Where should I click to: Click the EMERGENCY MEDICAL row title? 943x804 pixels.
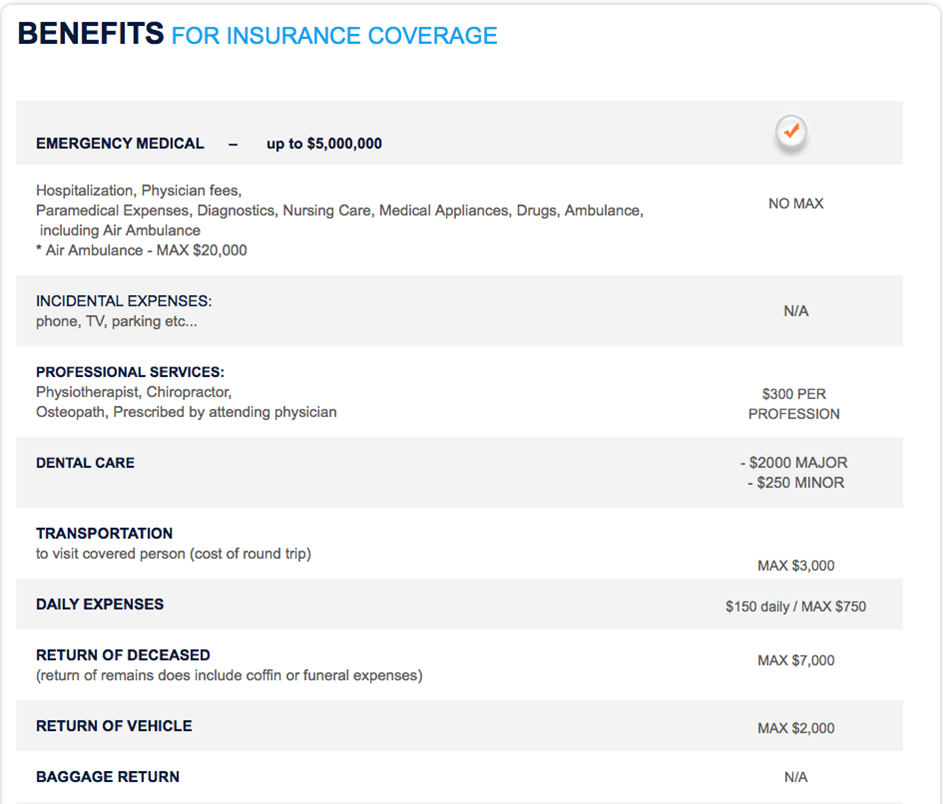120,144
